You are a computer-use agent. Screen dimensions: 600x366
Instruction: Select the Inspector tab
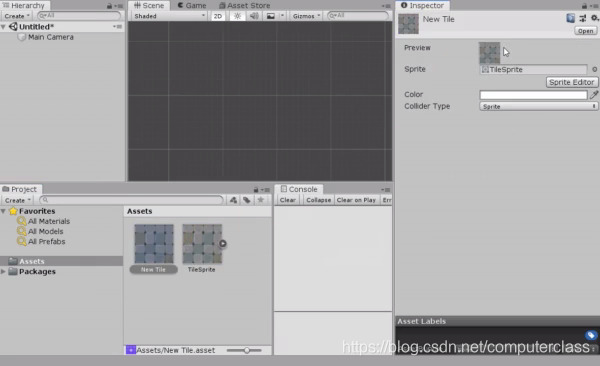(422, 5)
